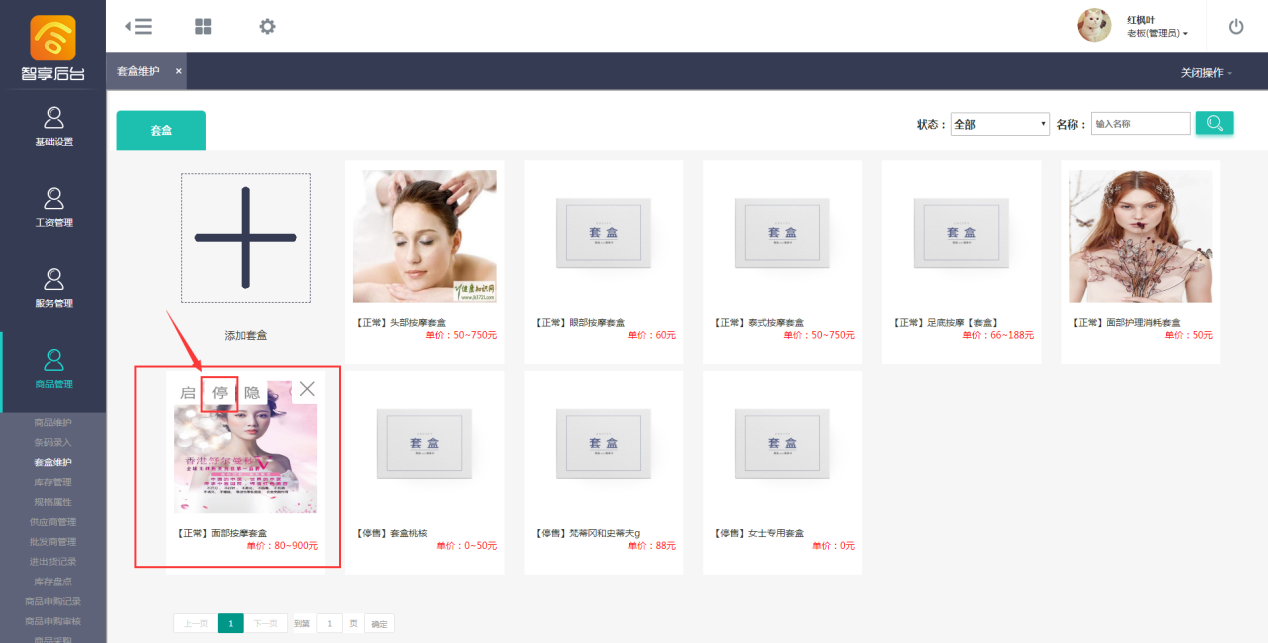Open the settings gear icon in top bar

(x=267, y=27)
